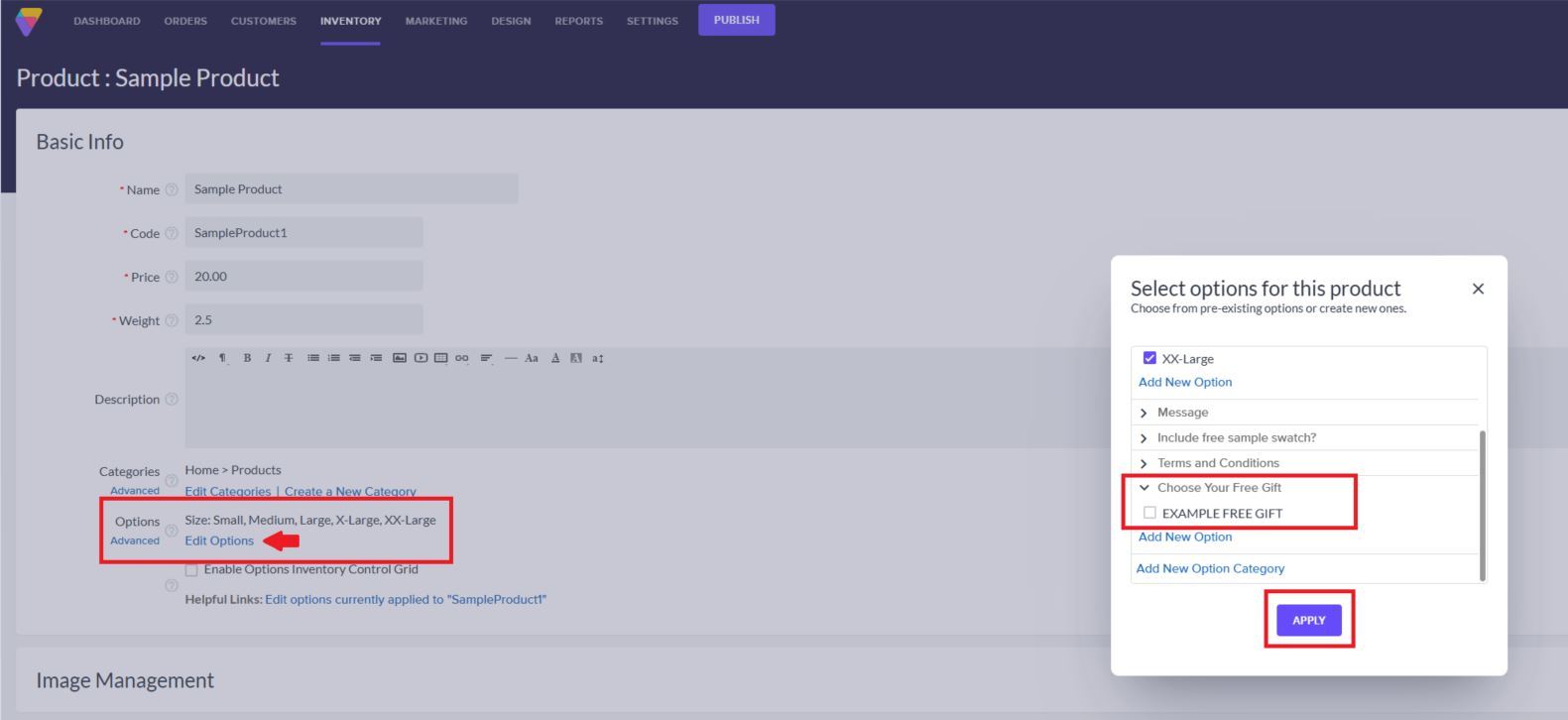
Task: Click the code view icon in editor toolbar
Action: [198, 358]
